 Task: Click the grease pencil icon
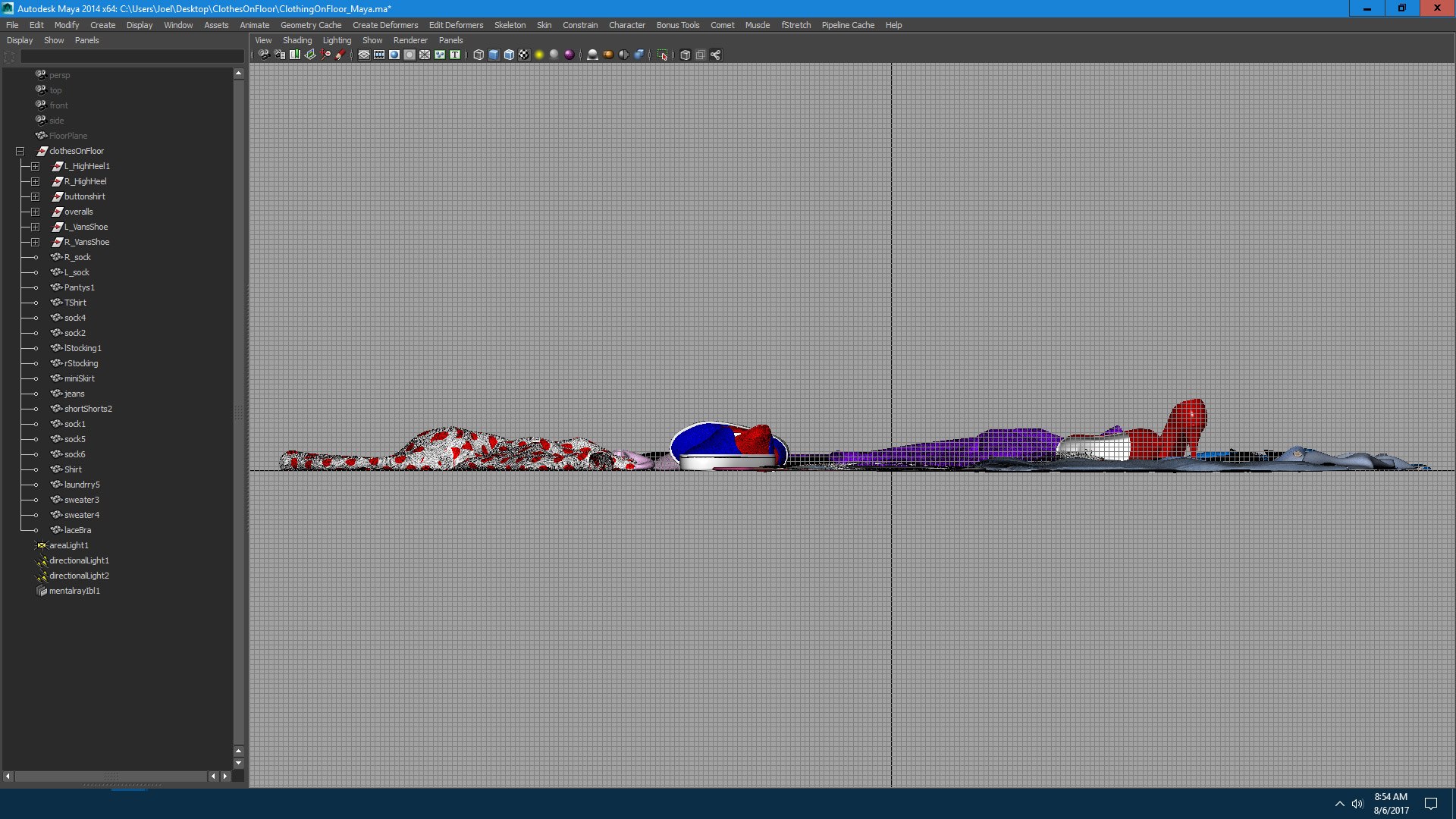(x=340, y=55)
